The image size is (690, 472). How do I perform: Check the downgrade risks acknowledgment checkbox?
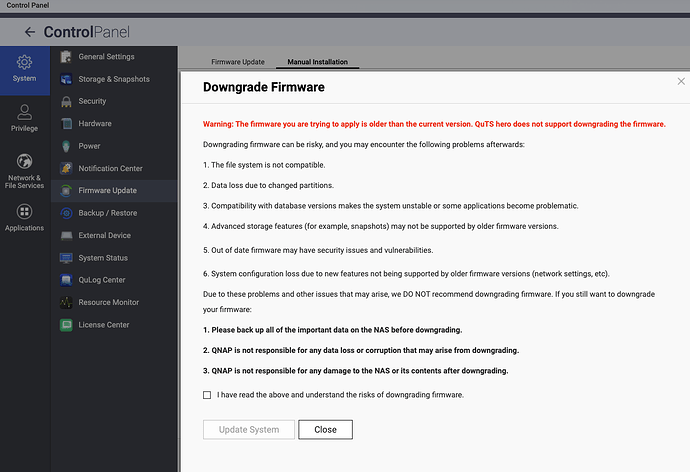point(207,395)
